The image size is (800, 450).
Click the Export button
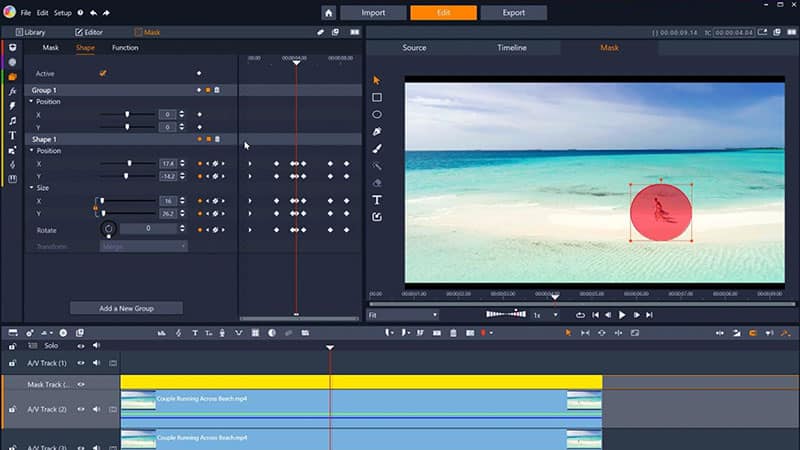tap(514, 13)
